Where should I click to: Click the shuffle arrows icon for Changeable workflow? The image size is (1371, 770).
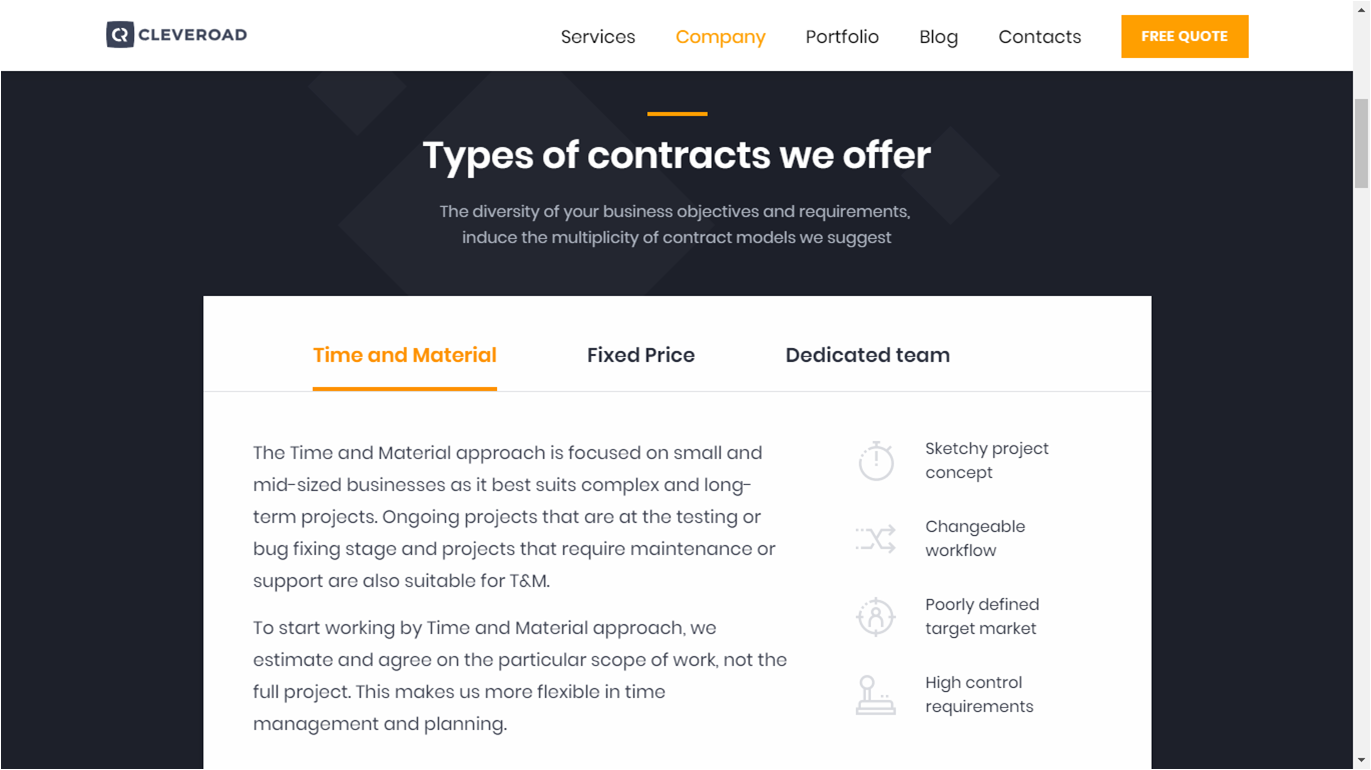click(x=876, y=539)
